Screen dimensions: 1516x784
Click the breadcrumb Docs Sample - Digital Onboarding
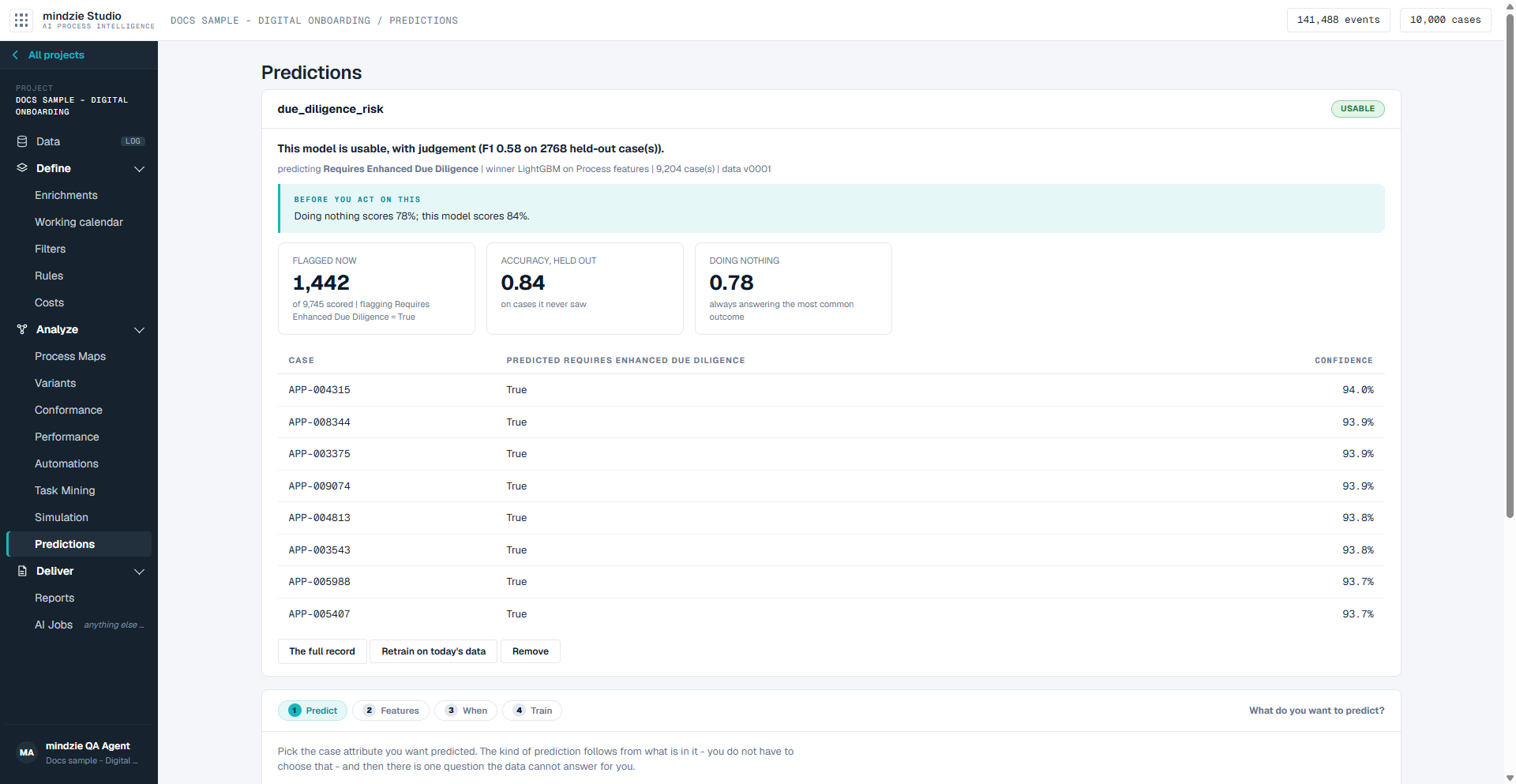[270, 21]
